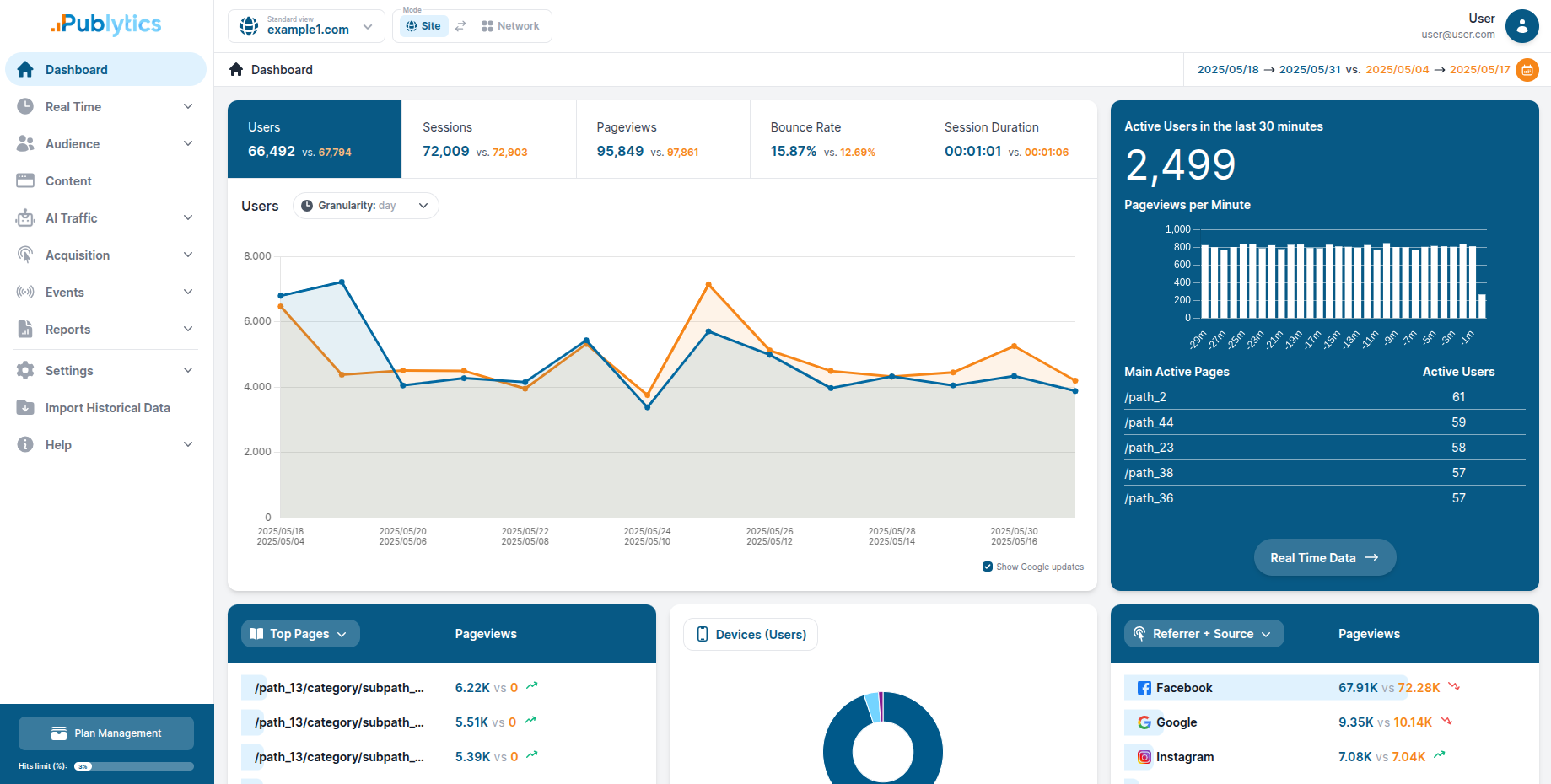The width and height of the screenshot is (1551, 784).
Task: Toggle the Show Google updates checkbox
Action: (x=987, y=567)
